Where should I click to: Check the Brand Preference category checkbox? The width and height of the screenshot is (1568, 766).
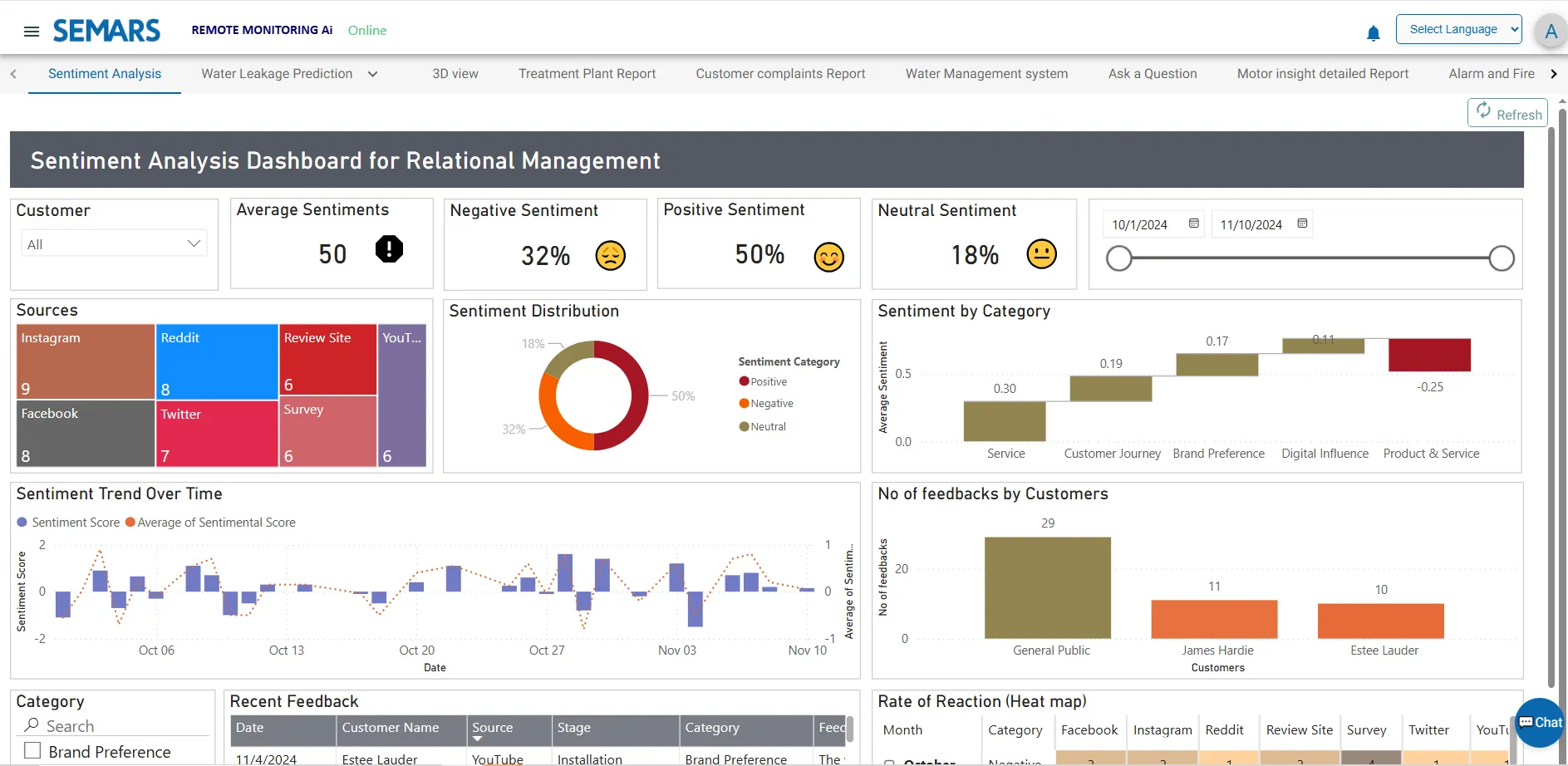[32, 751]
